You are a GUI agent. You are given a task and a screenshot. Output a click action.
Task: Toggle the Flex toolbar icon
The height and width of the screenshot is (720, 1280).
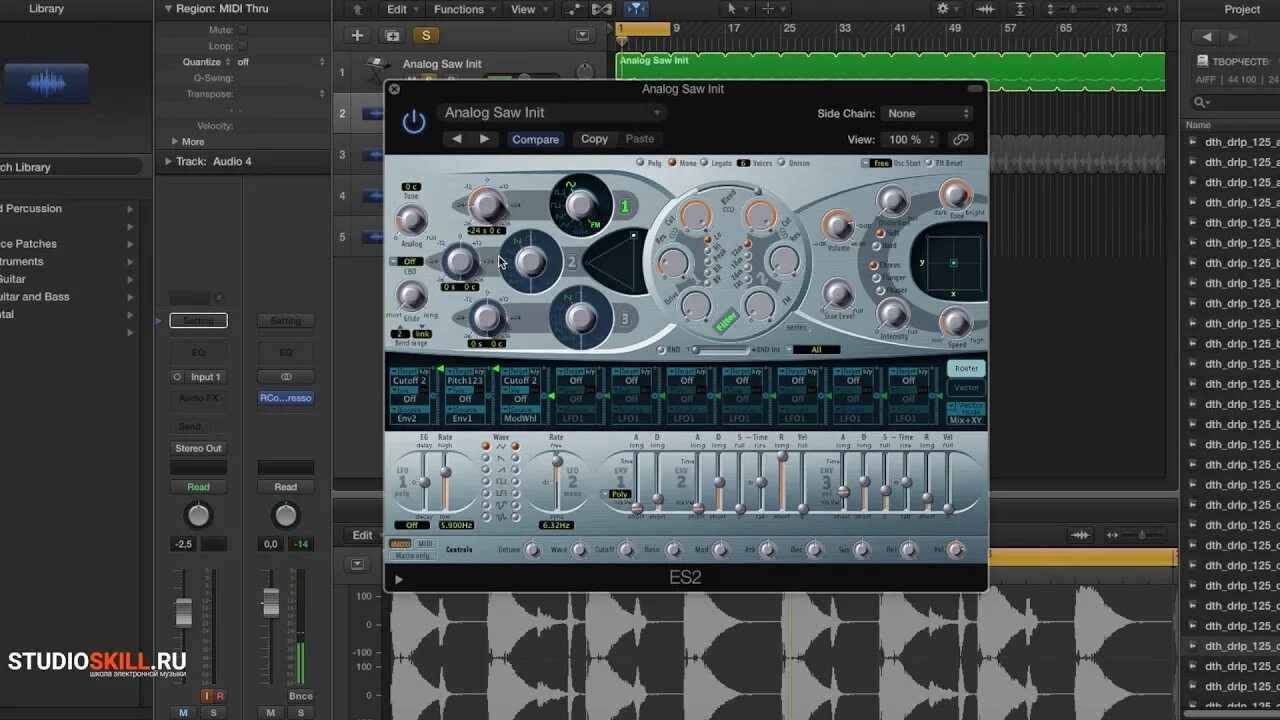pos(601,9)
